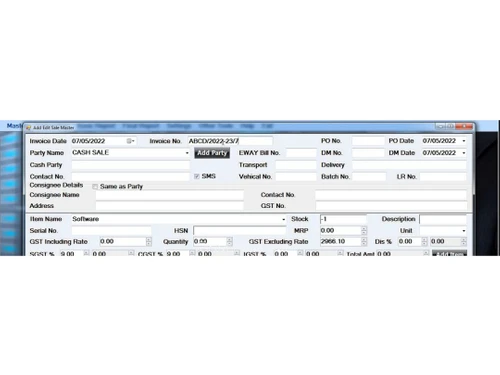Click the Quantity value field
The height and width of the screenshot is (375, 500).
tap(210, 242)
